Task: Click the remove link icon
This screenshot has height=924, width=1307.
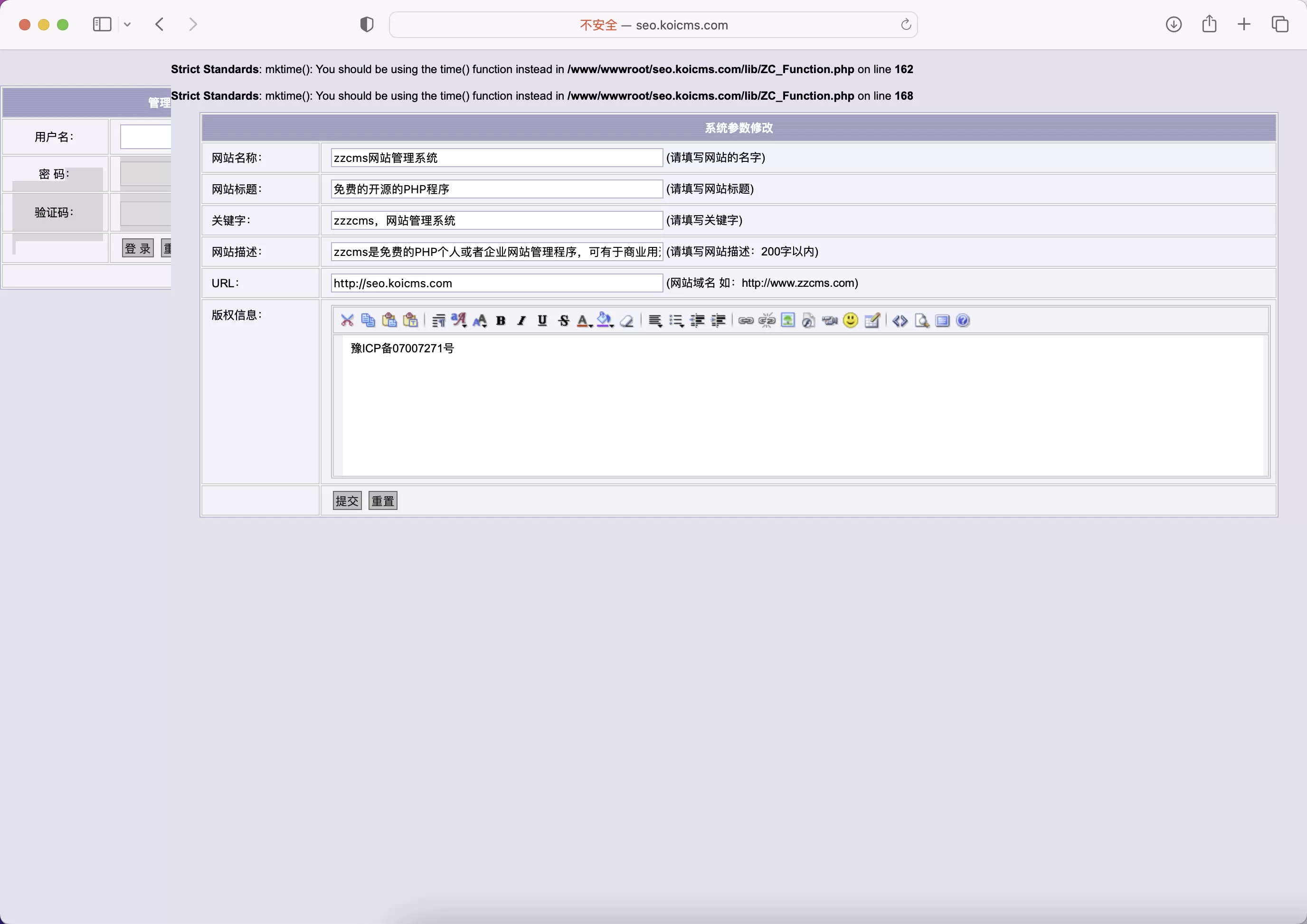Action: click(x=767, y=321)
